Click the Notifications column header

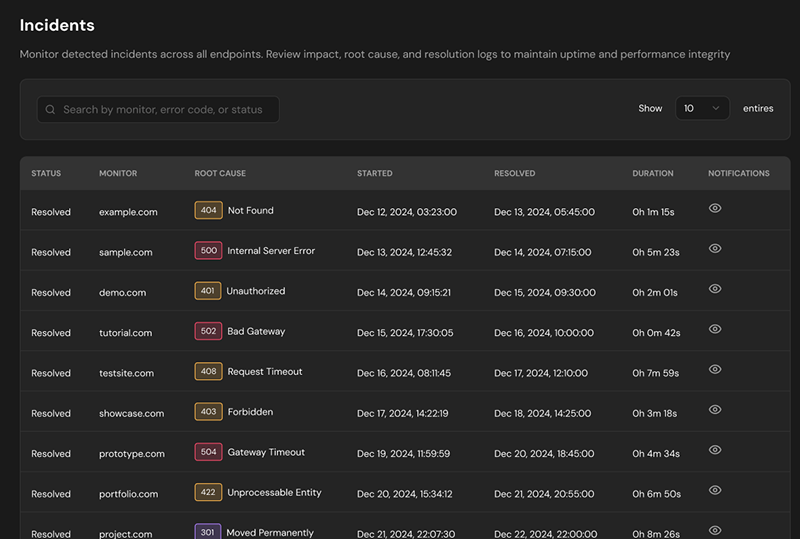[738, 174]
